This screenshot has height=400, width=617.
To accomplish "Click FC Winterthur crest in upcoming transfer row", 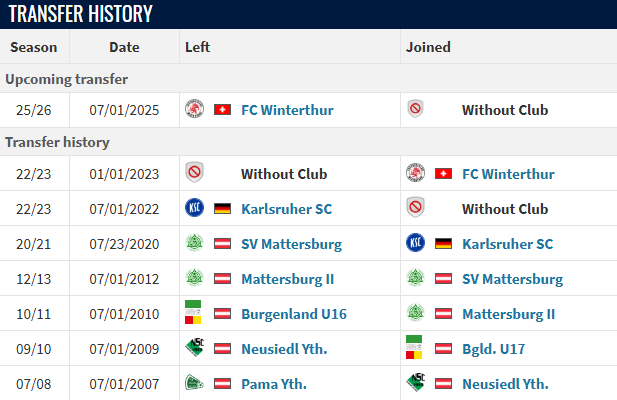I will click(x=194, y=109).
